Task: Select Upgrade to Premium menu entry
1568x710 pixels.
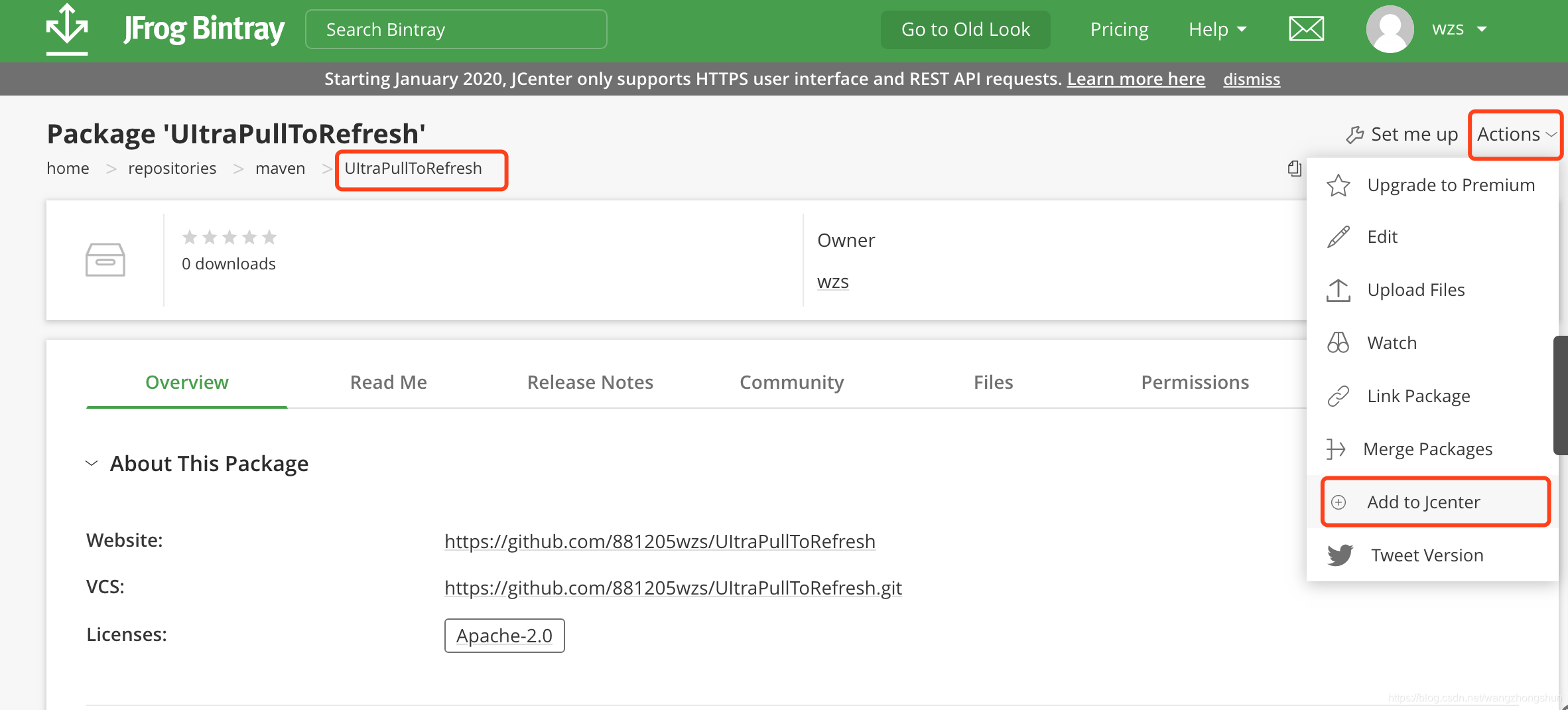Action: 1433,185
